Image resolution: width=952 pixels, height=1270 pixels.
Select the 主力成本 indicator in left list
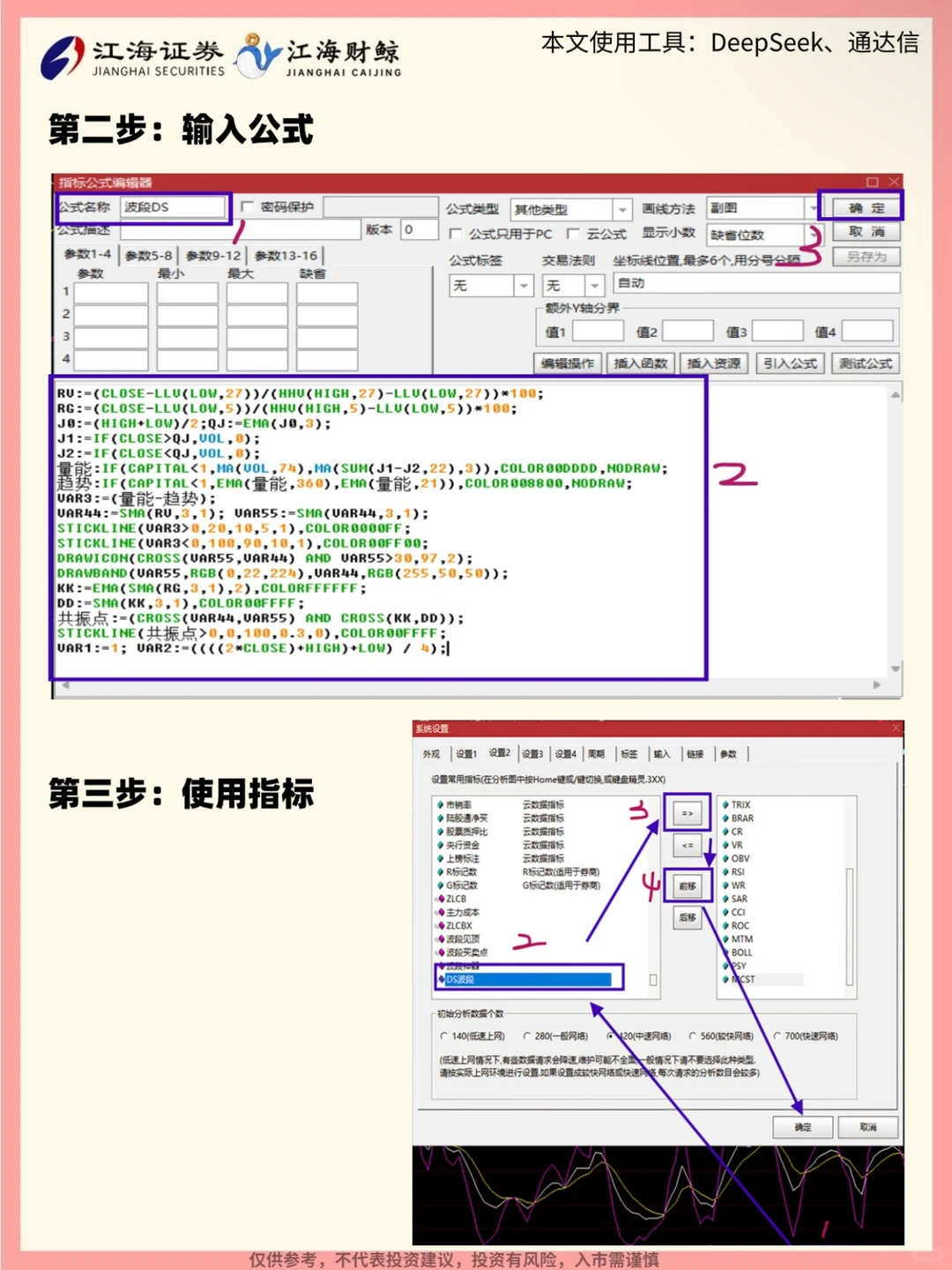465,911
